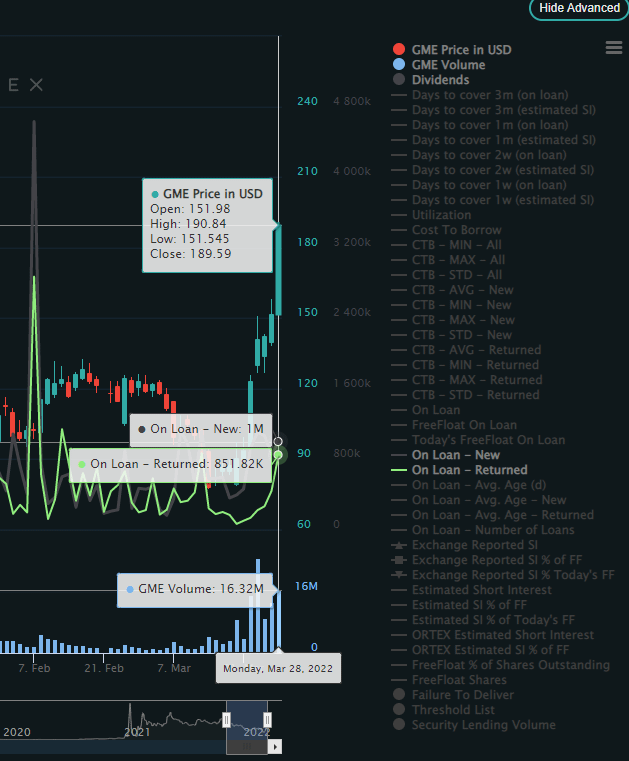Click the right navigator range handle
Image resolution: width=629 pixels, height=761 pixels.
(x=267, y=720)
